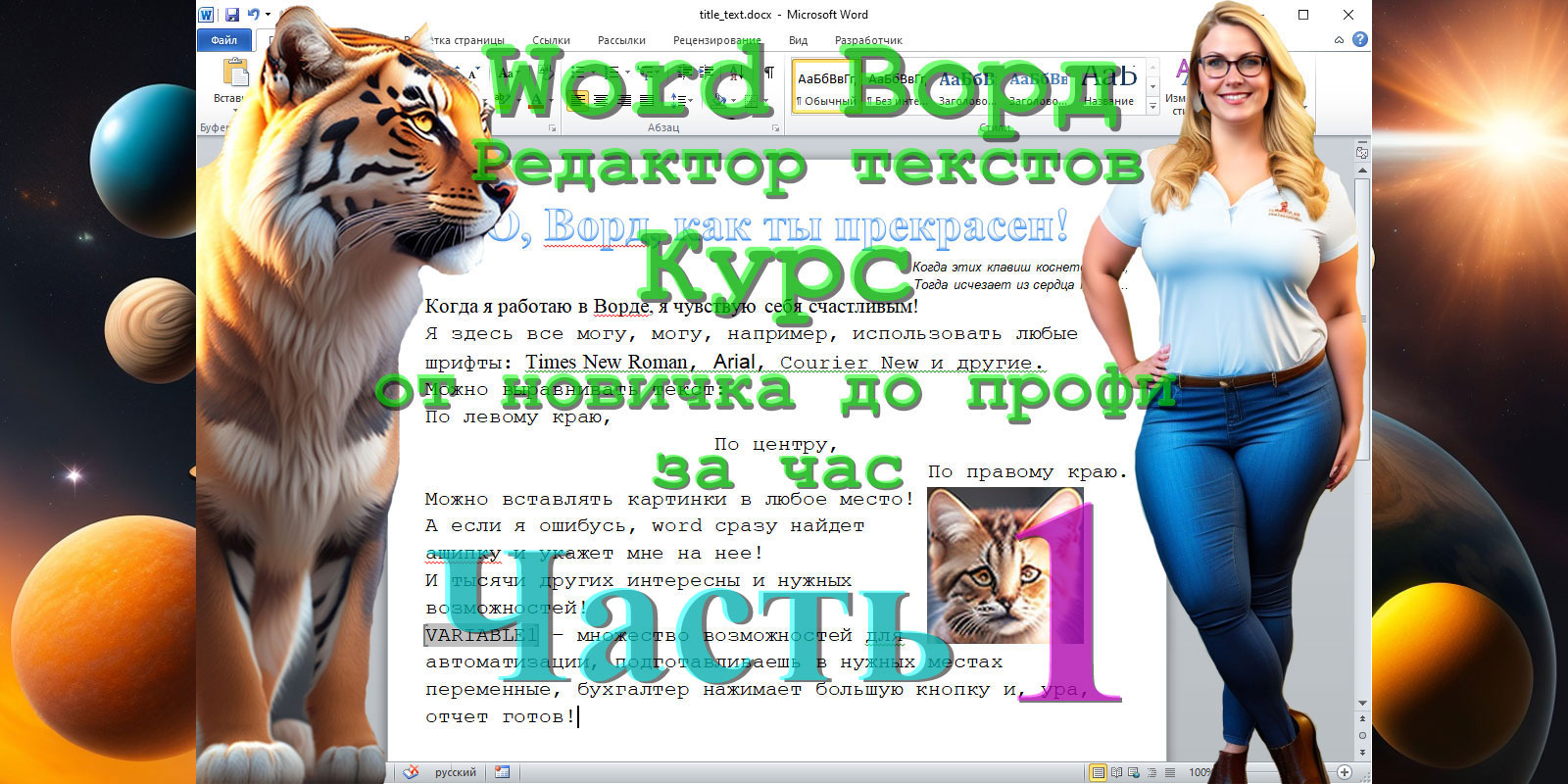Apply the Обычный style

[824, 88]
